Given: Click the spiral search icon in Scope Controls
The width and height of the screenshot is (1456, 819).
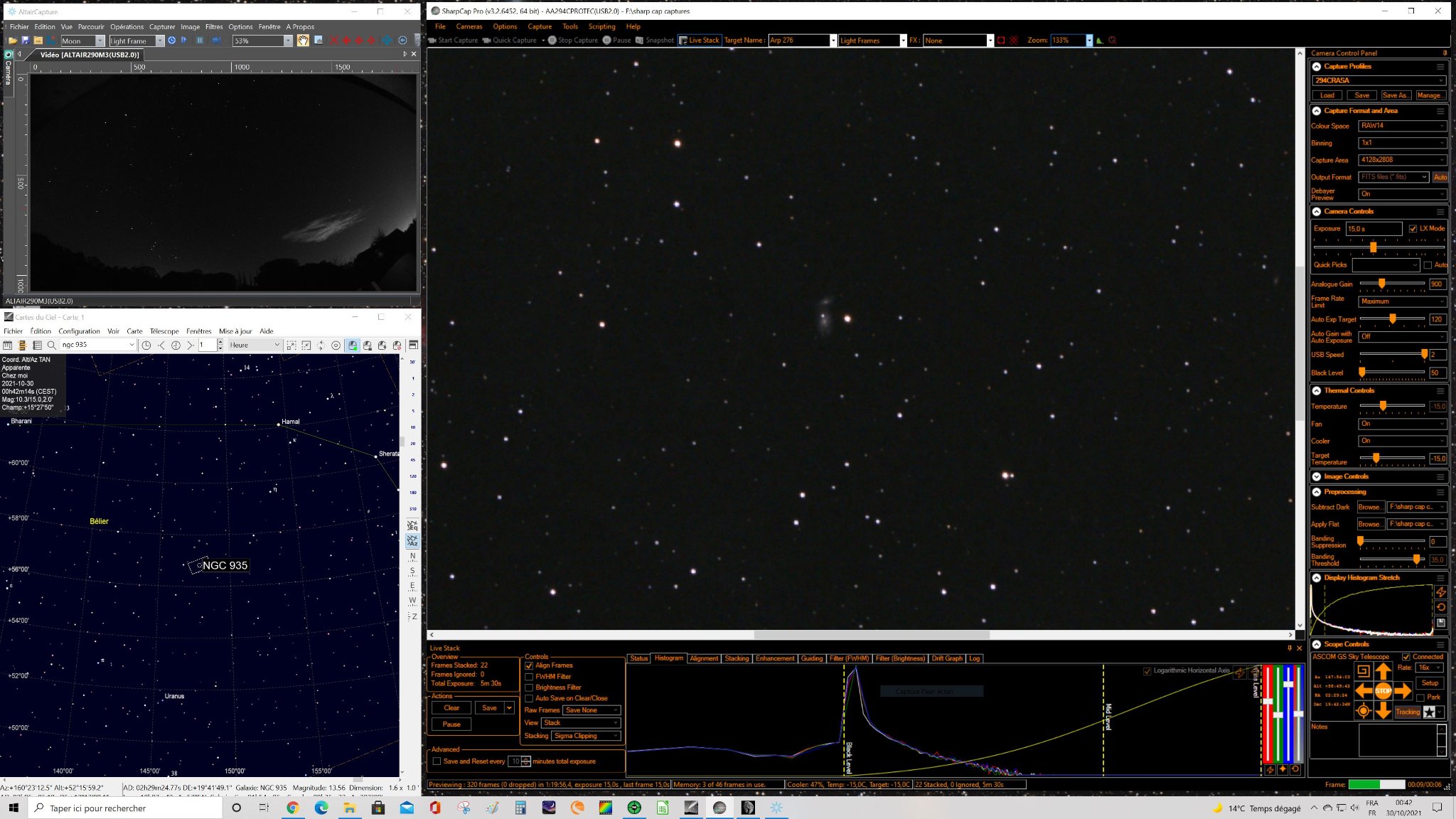Looking at the screenshot, I should click(1363, 670).
